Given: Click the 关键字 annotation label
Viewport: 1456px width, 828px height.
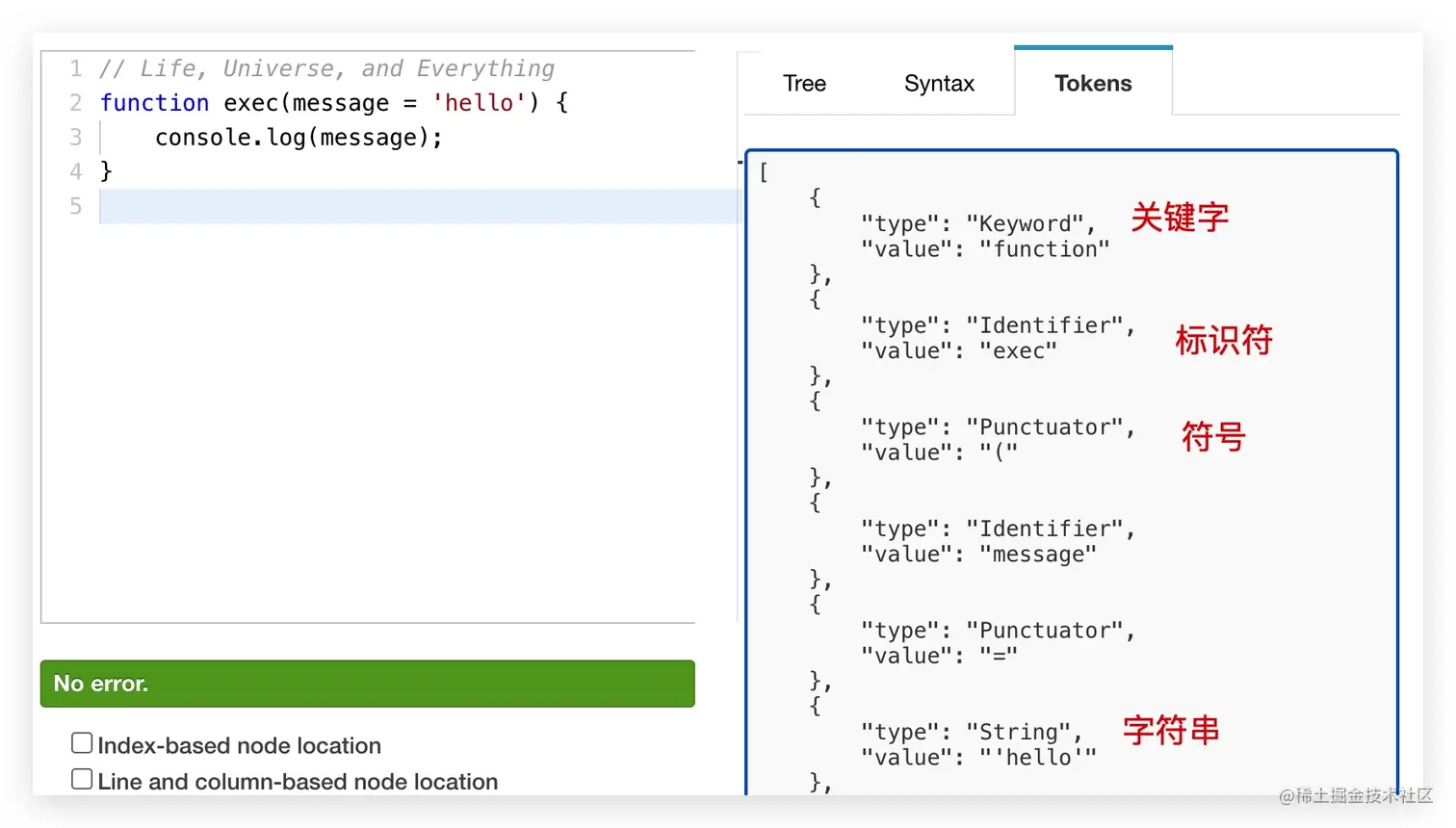Looking at the screenshot, I should tap(1179, 218).
